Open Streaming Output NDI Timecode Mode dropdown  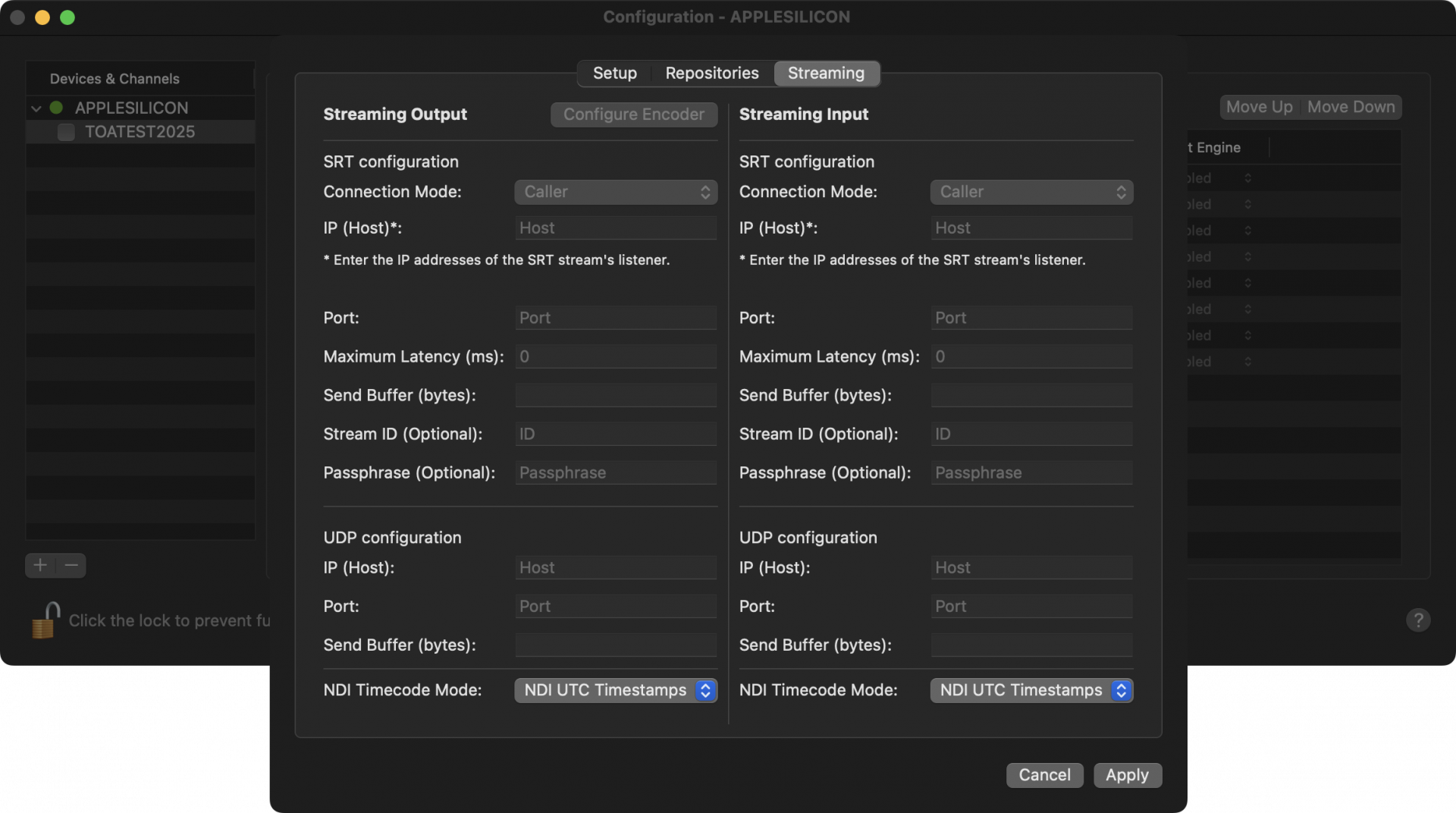(615, 690)
